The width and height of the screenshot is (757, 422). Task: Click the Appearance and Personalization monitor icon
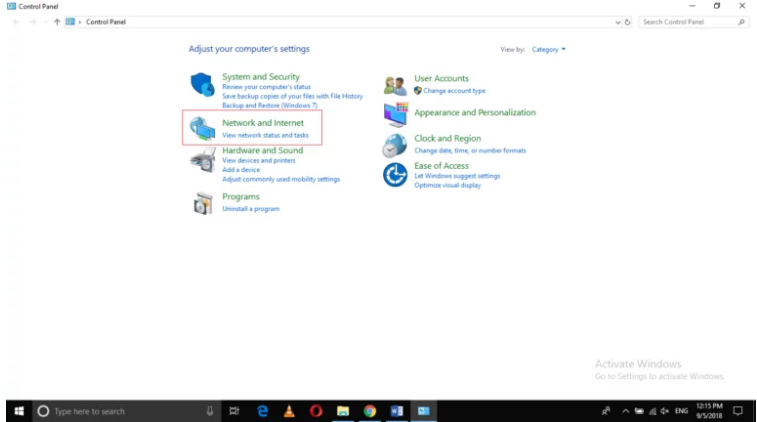(396, 113)
